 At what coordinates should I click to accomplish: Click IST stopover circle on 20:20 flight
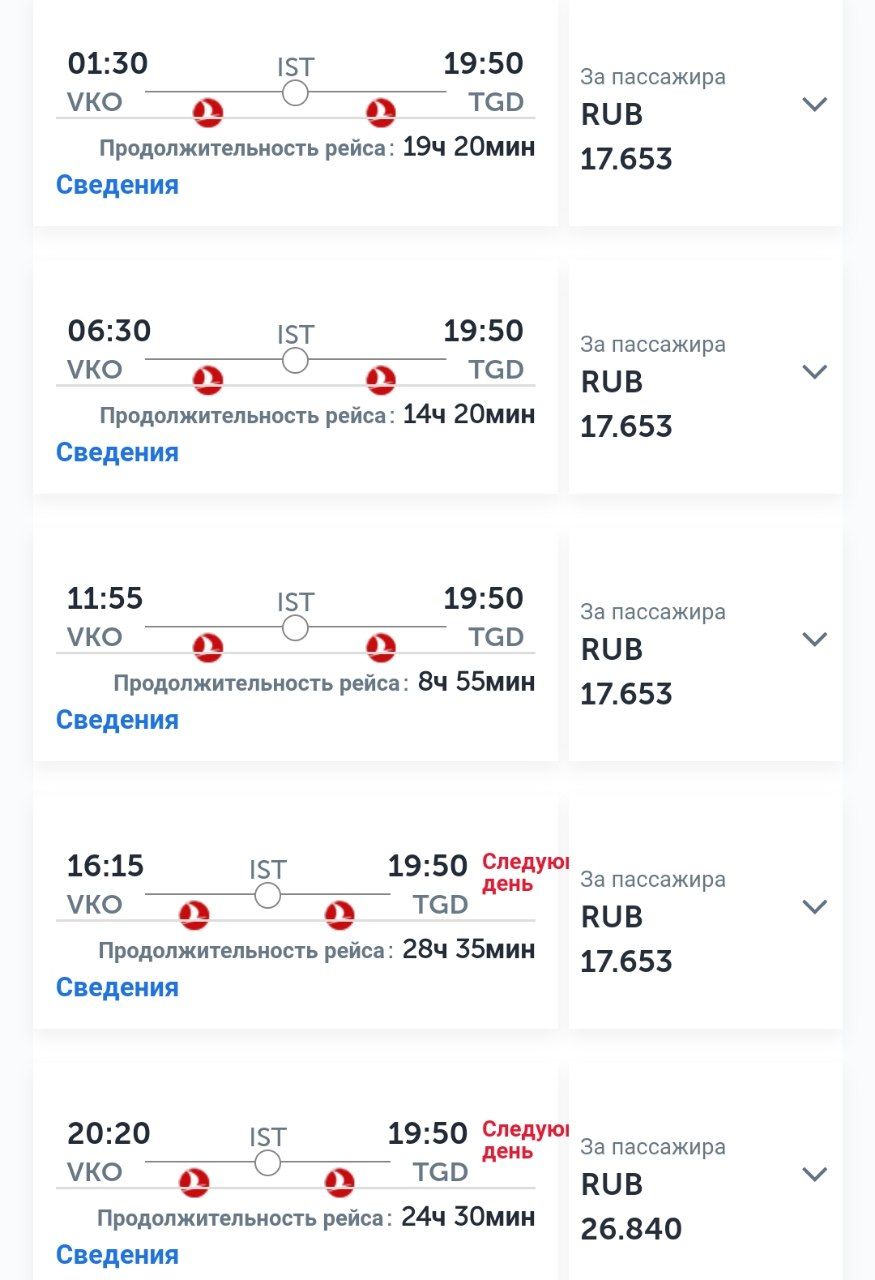267,1163
